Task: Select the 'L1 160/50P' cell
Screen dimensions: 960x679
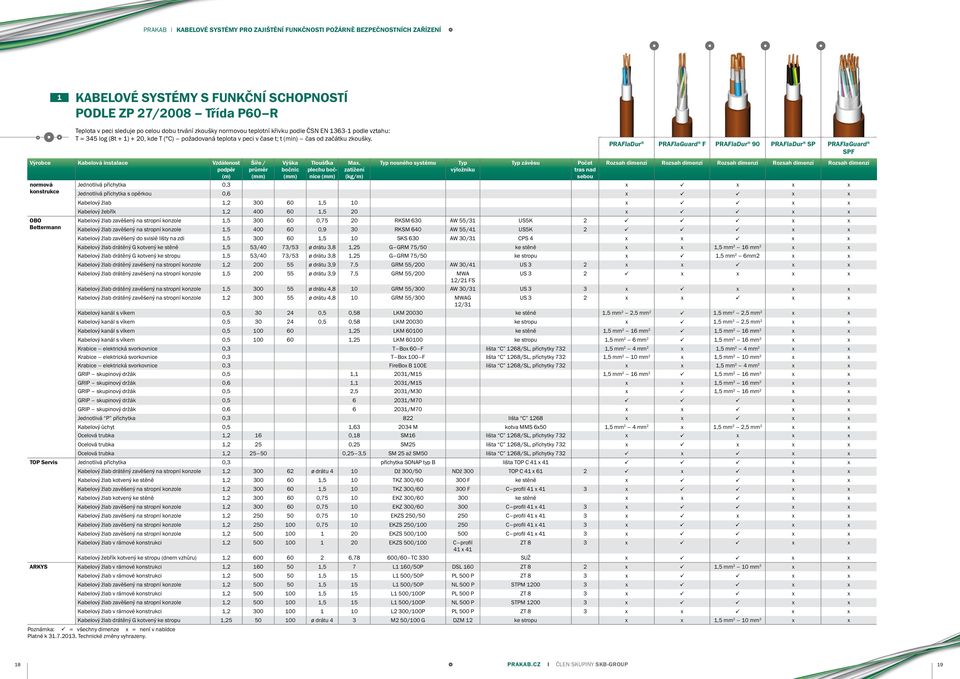Action: pyautogui.click(x=408, y=567)
